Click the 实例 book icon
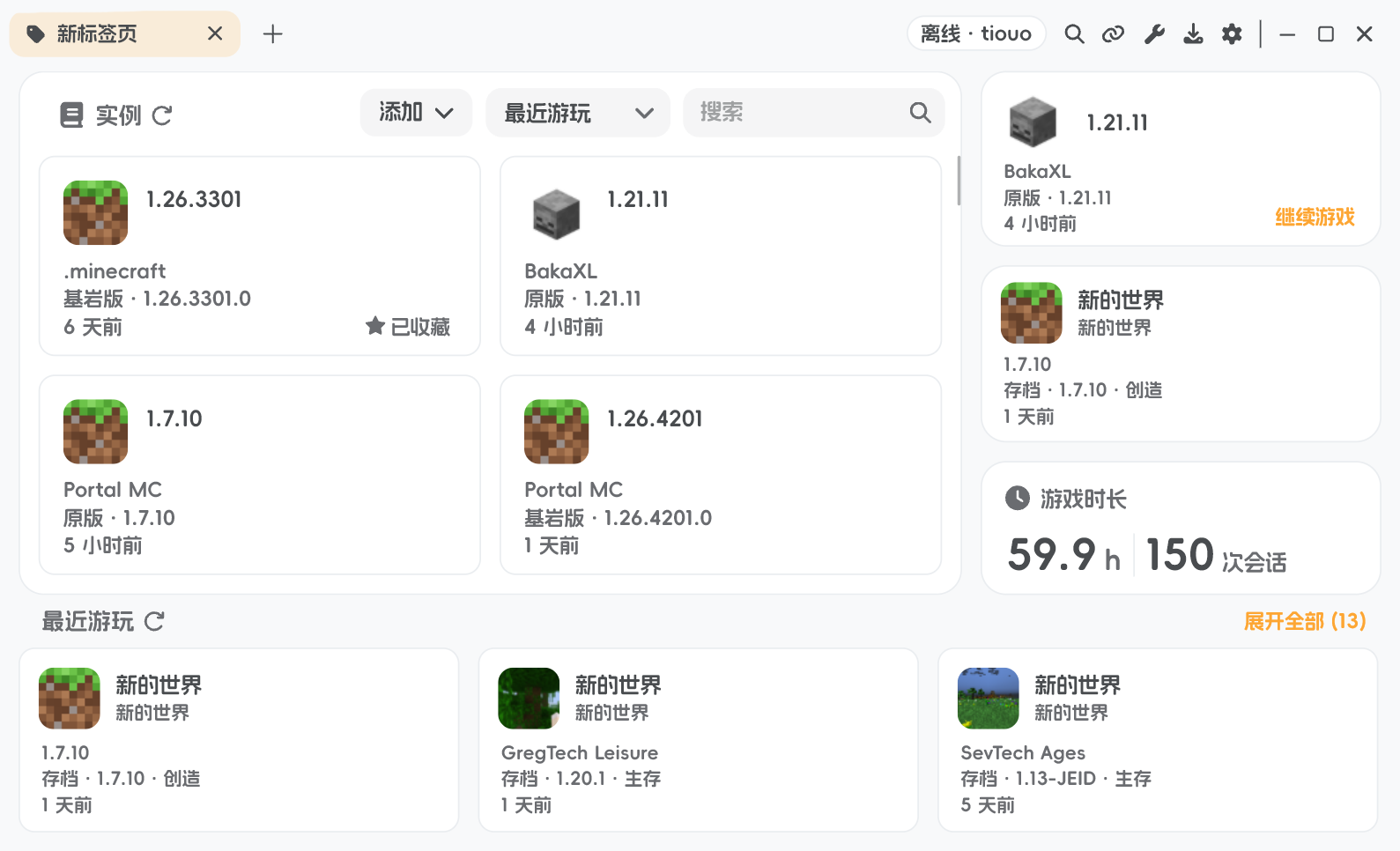Image resolution: width=1400 pixels, height=851 pixels. point(71,115)
